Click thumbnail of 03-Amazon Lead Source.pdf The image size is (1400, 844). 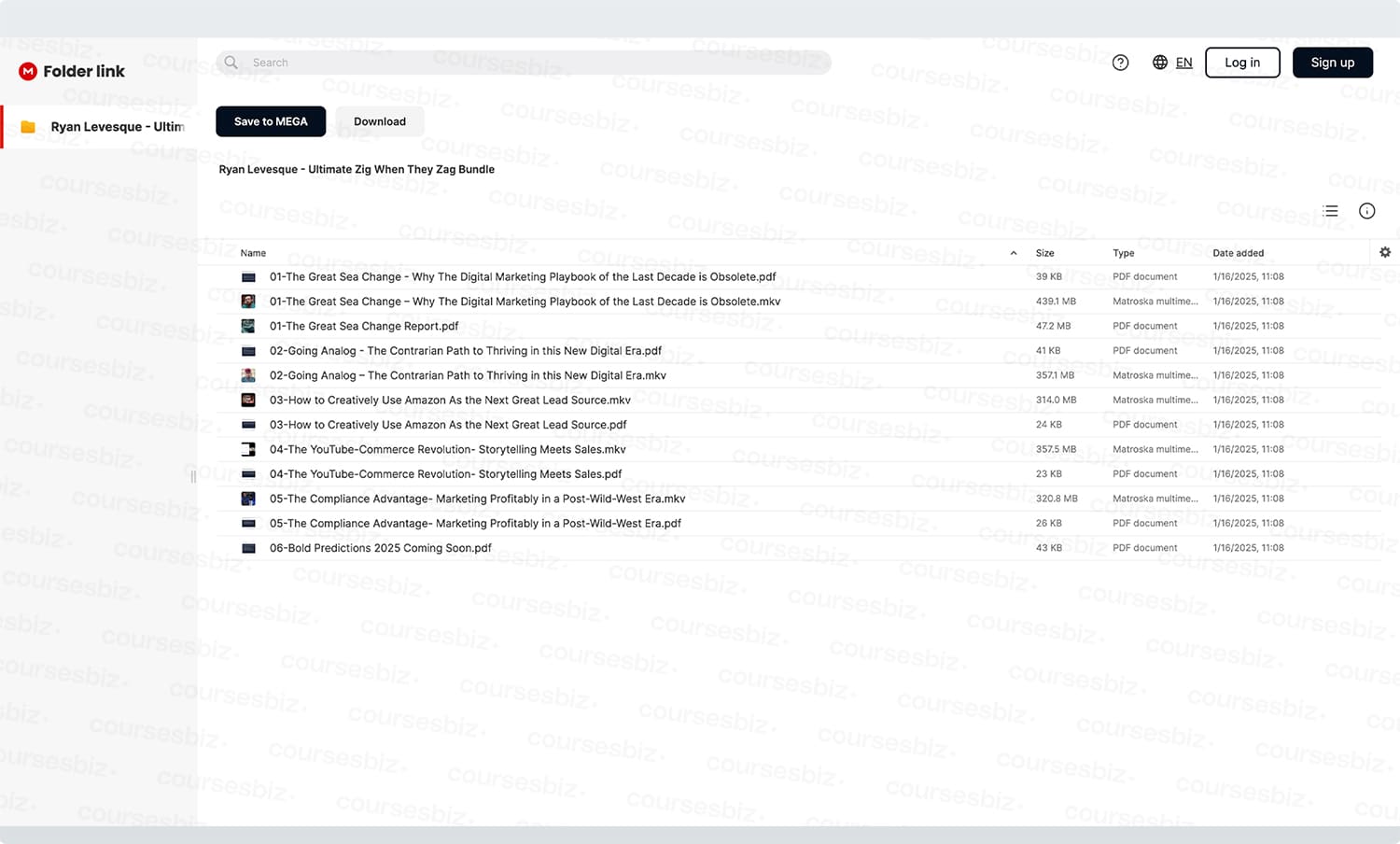pyautogui.click(x=248, y=425)
